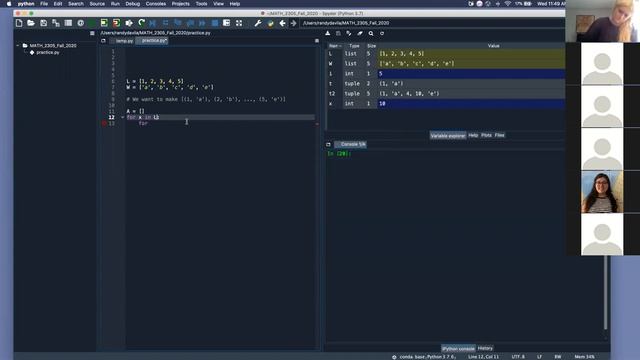
Task: Open editor pane options hamburger menu
Action: tap(92, 33)
